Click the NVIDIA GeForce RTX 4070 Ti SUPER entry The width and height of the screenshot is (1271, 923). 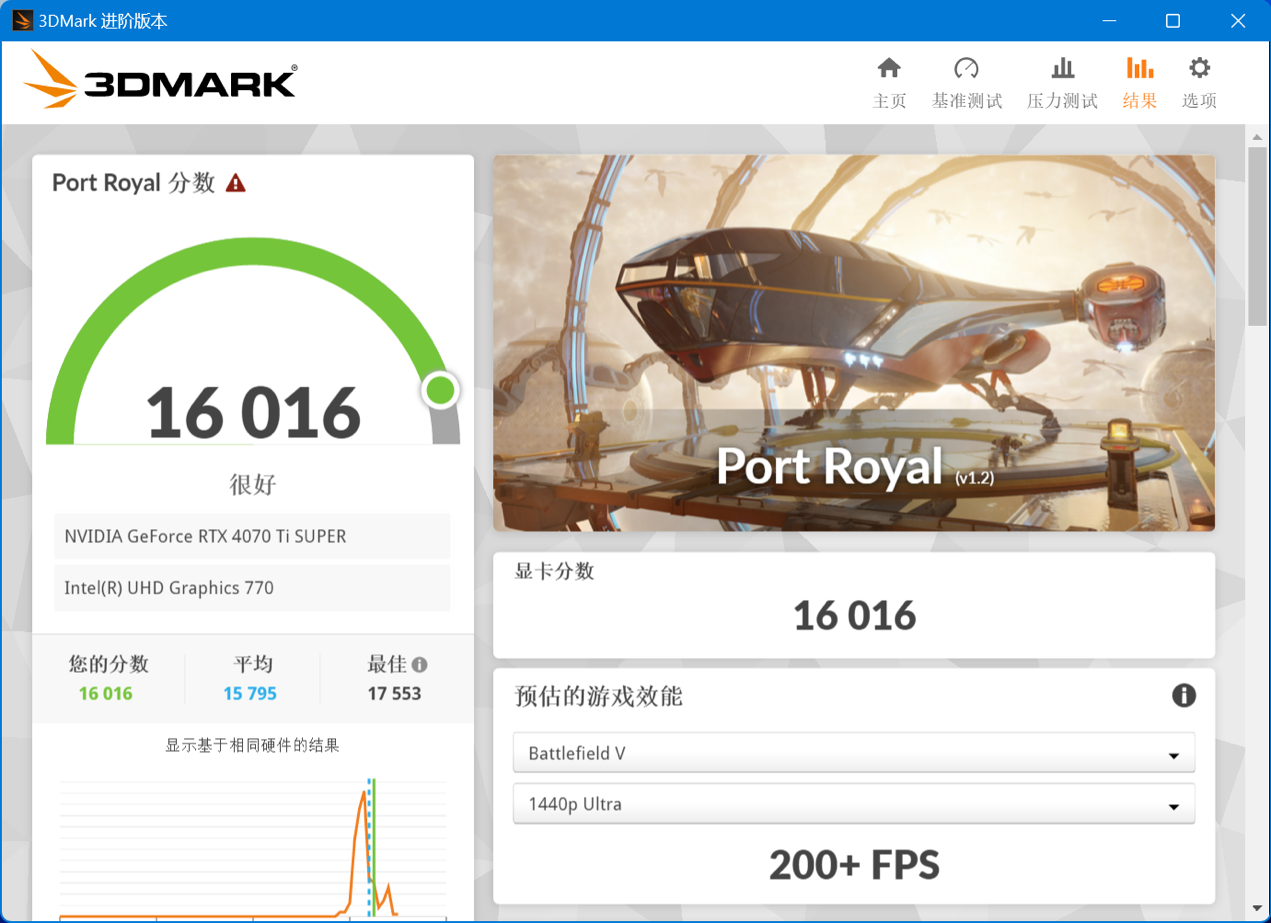point(251,537)
